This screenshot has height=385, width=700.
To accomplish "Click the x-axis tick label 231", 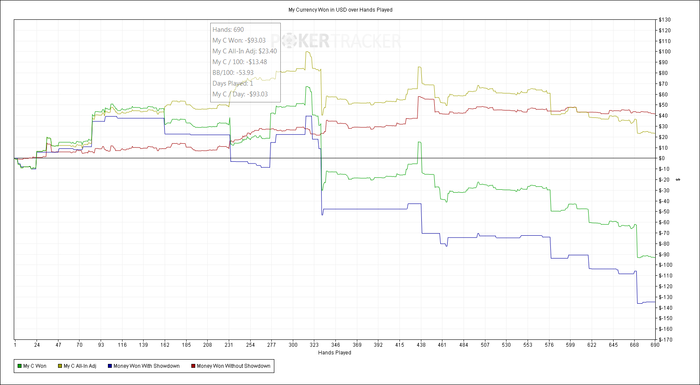I will click(x=229, y=345).
